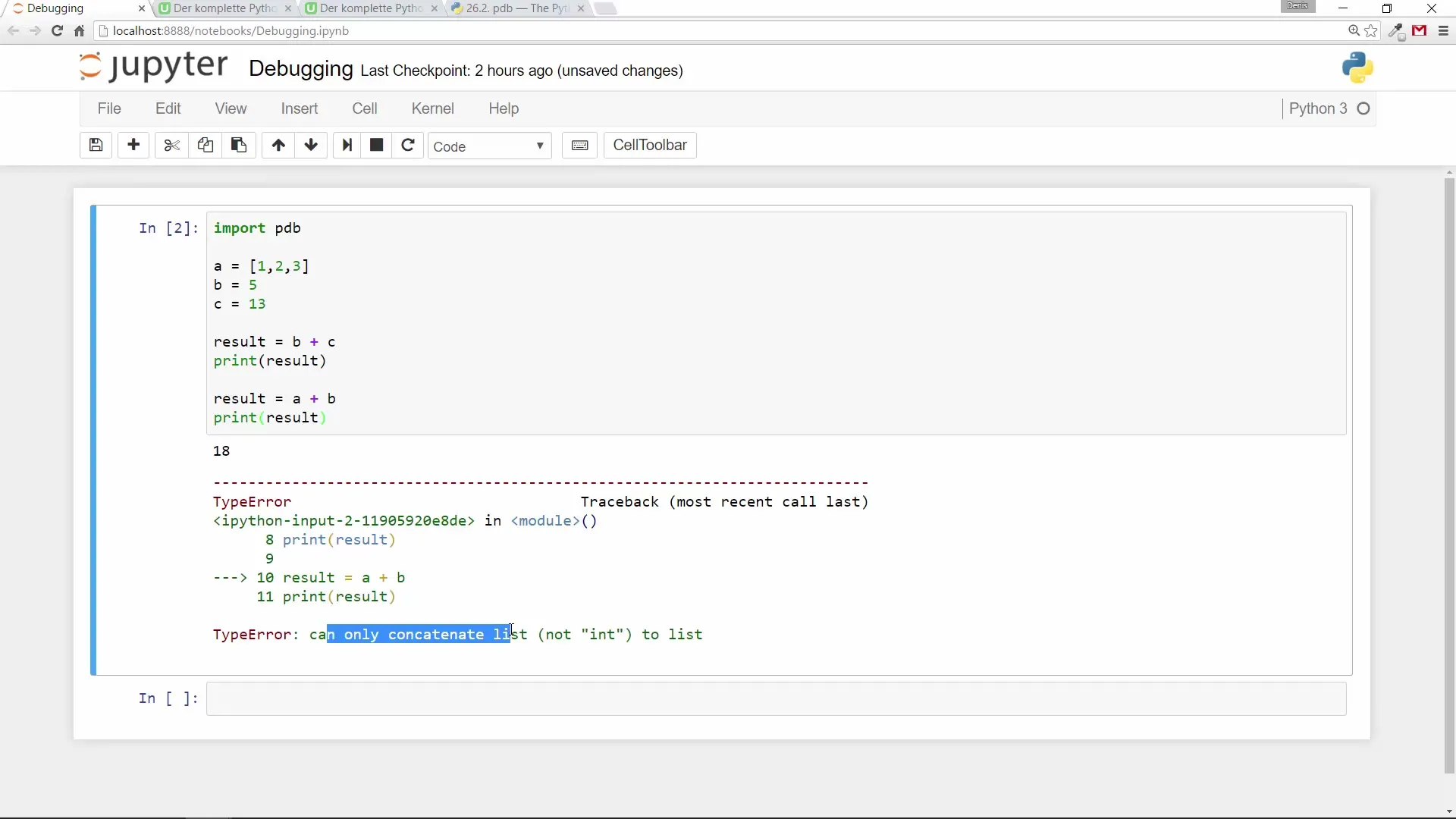Click the line 'result = b + c'
This screenshot has height=819, width=1456.
tap(275, 342)
